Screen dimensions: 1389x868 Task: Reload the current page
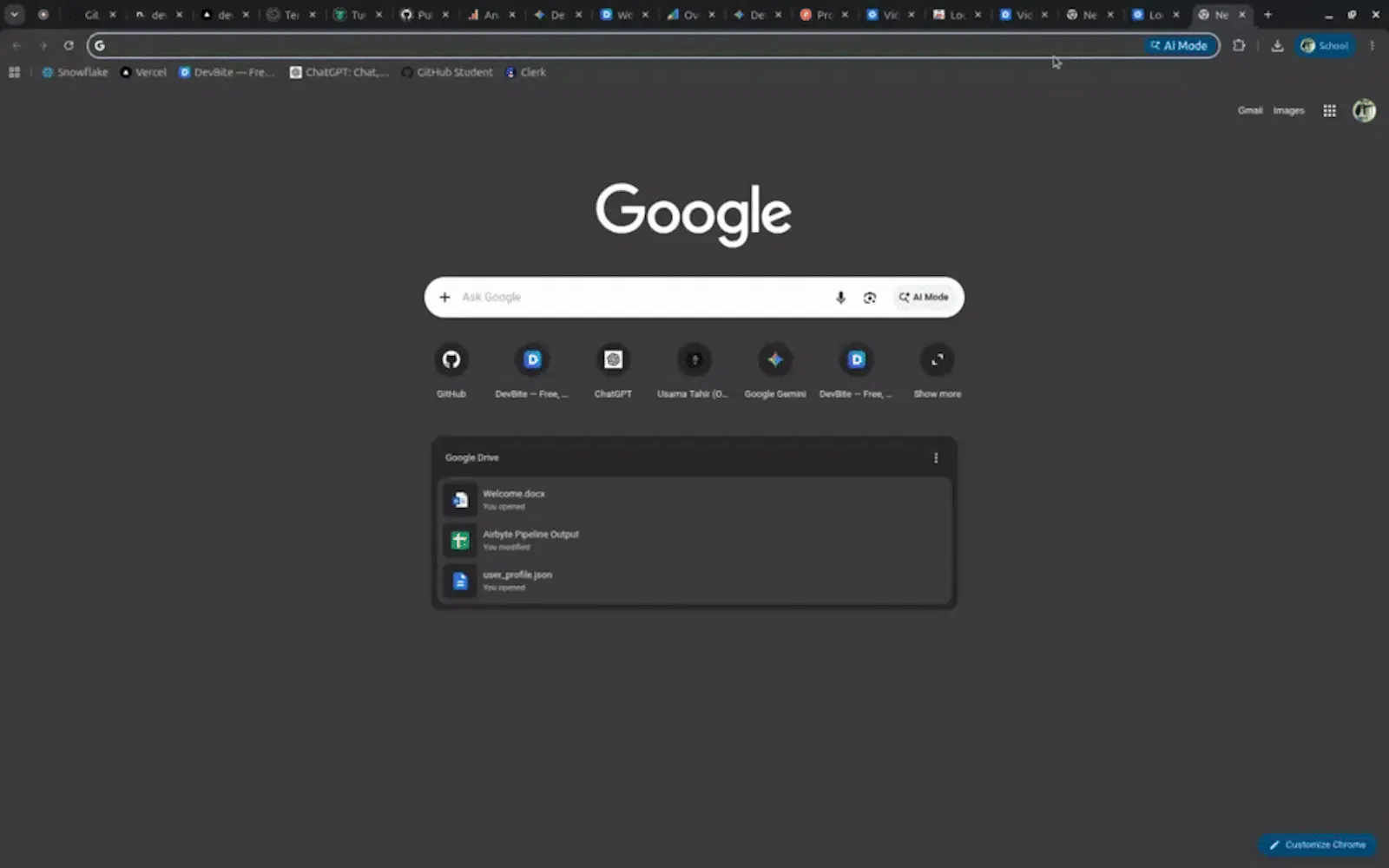coord(69,45)
